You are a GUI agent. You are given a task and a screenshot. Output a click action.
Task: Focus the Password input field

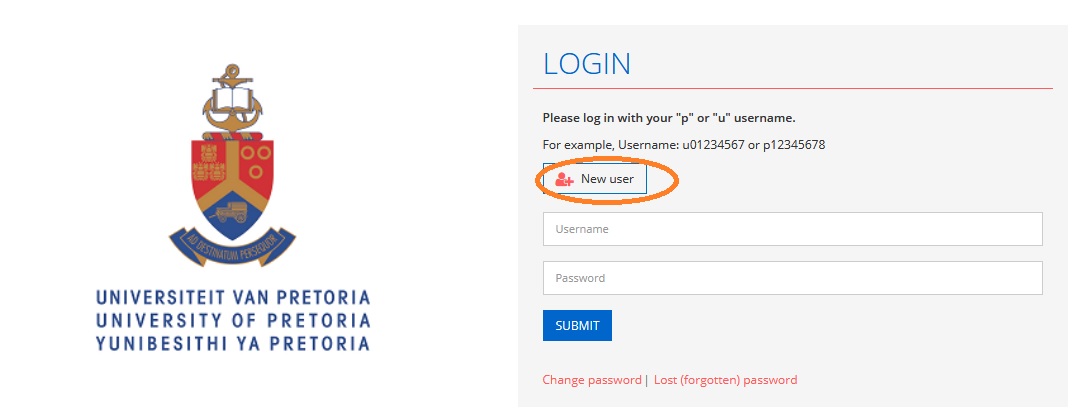792,278
